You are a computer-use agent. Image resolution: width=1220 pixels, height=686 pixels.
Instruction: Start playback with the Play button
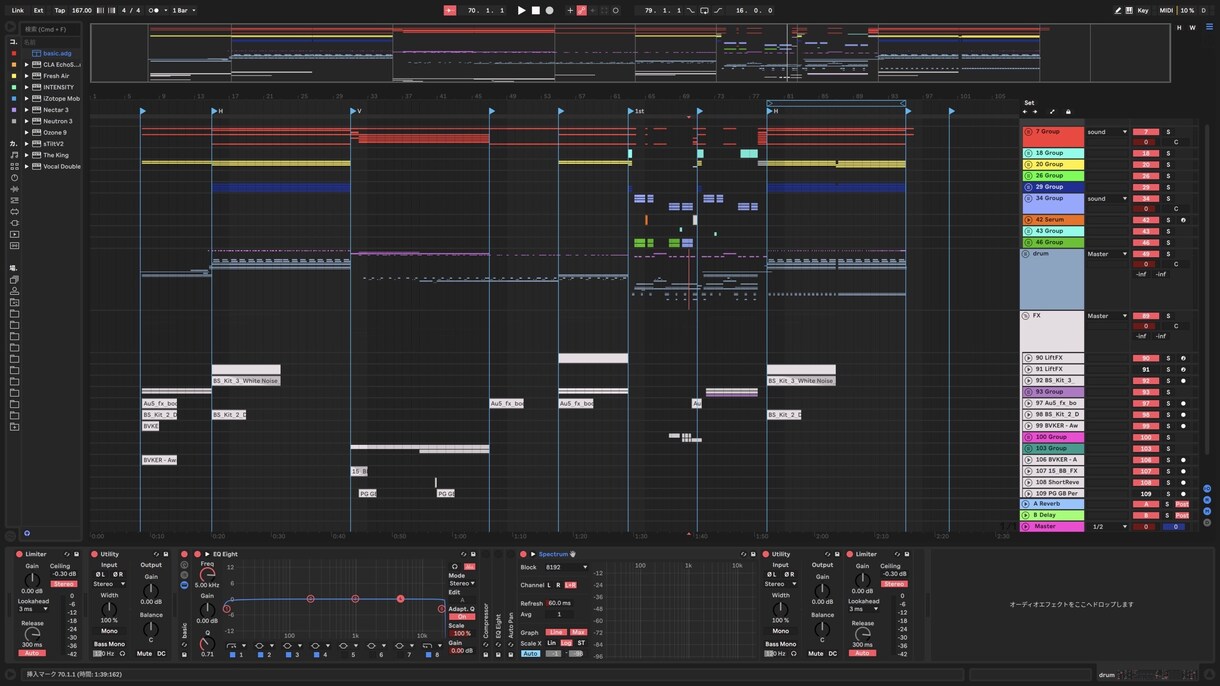tap(521, 10)
